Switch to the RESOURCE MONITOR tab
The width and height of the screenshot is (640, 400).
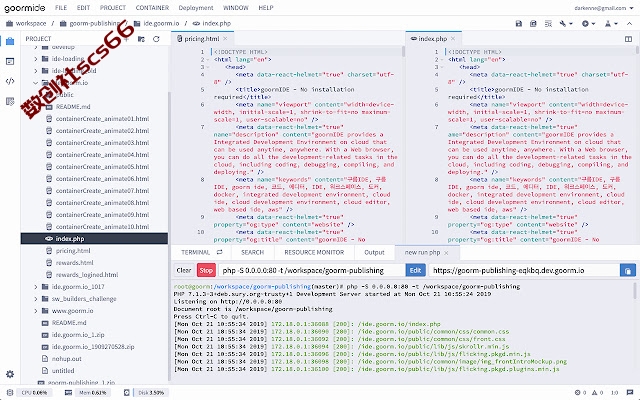[x=314, y=252]
